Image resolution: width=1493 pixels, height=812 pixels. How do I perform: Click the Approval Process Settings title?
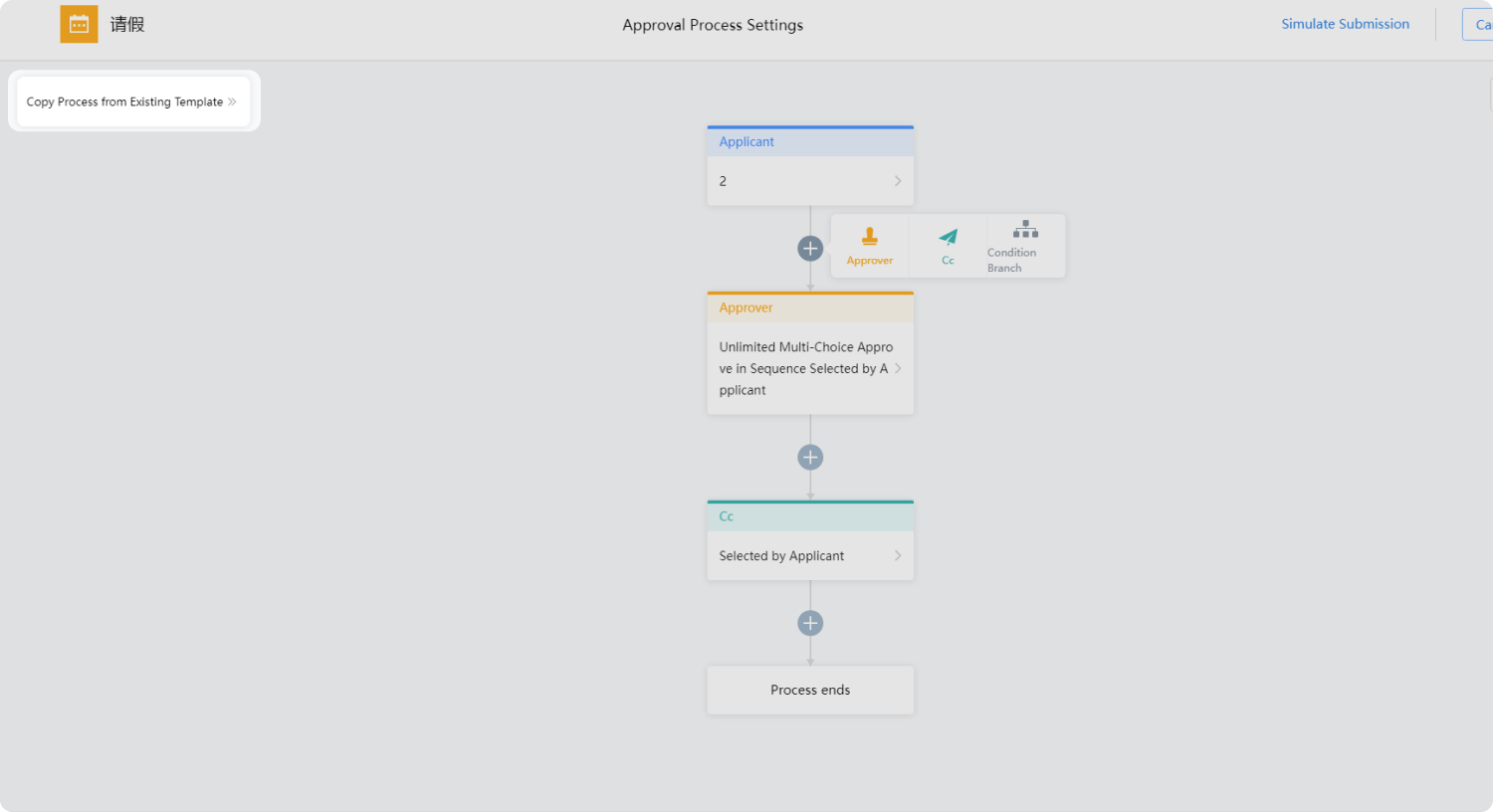tap(713, 25)
